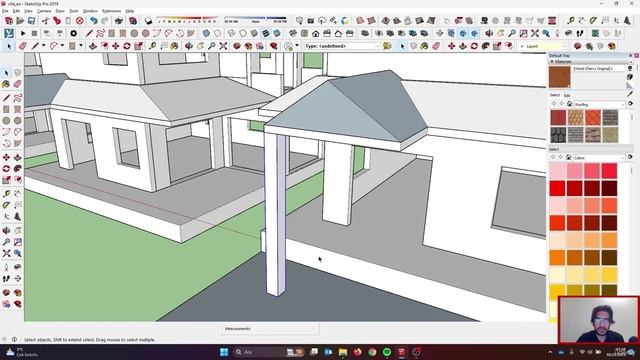Toggle the Default Tray auto-hide pin
The image size is (640, 360).
coord(631,55)
